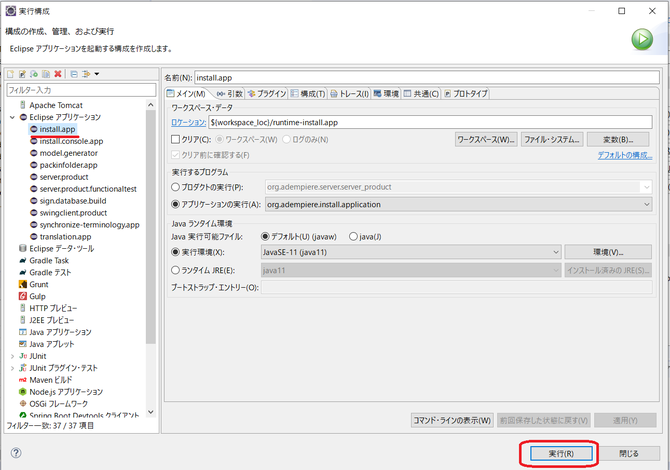The height and width of the screenshot is (470, 670).
Task: Click the 変数(B)... button
Action: click(618, 140)
